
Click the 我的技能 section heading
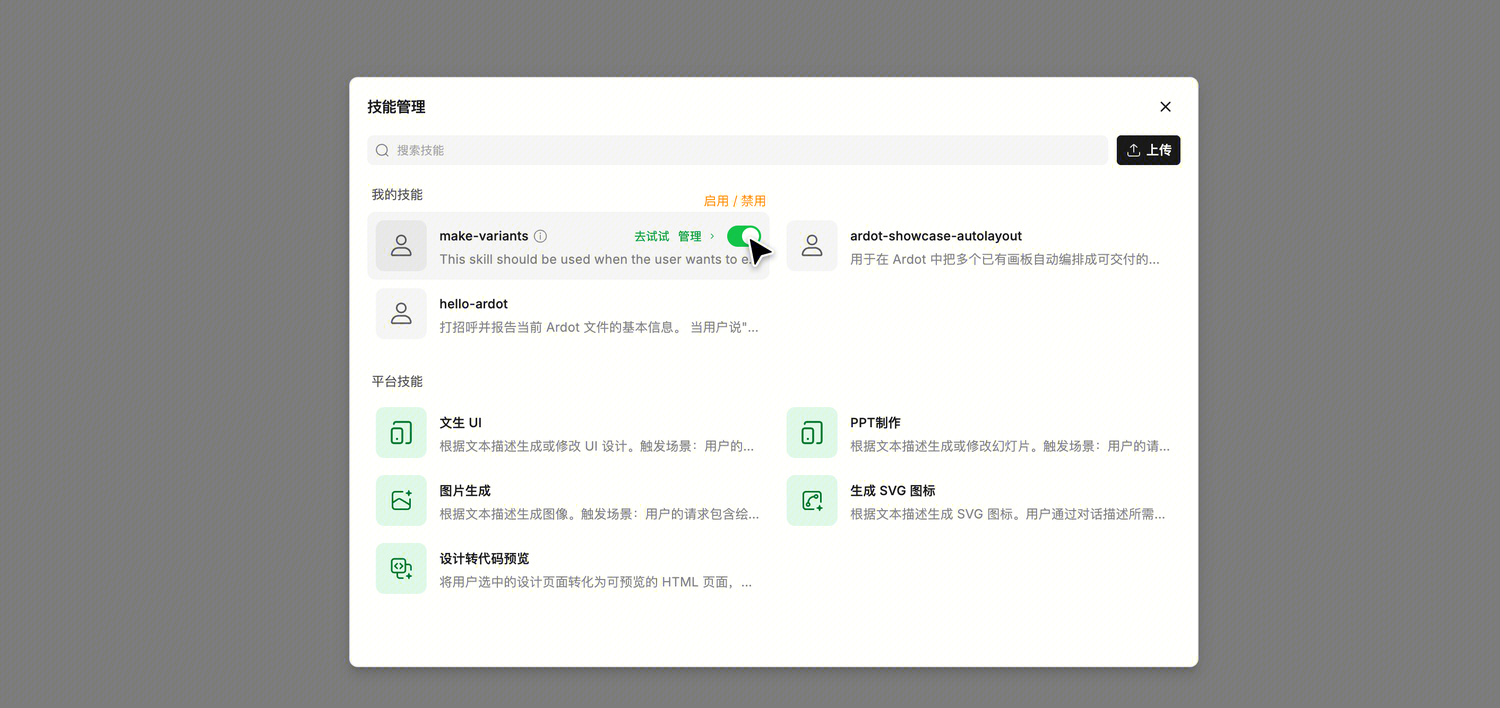(x=397, y=195)
